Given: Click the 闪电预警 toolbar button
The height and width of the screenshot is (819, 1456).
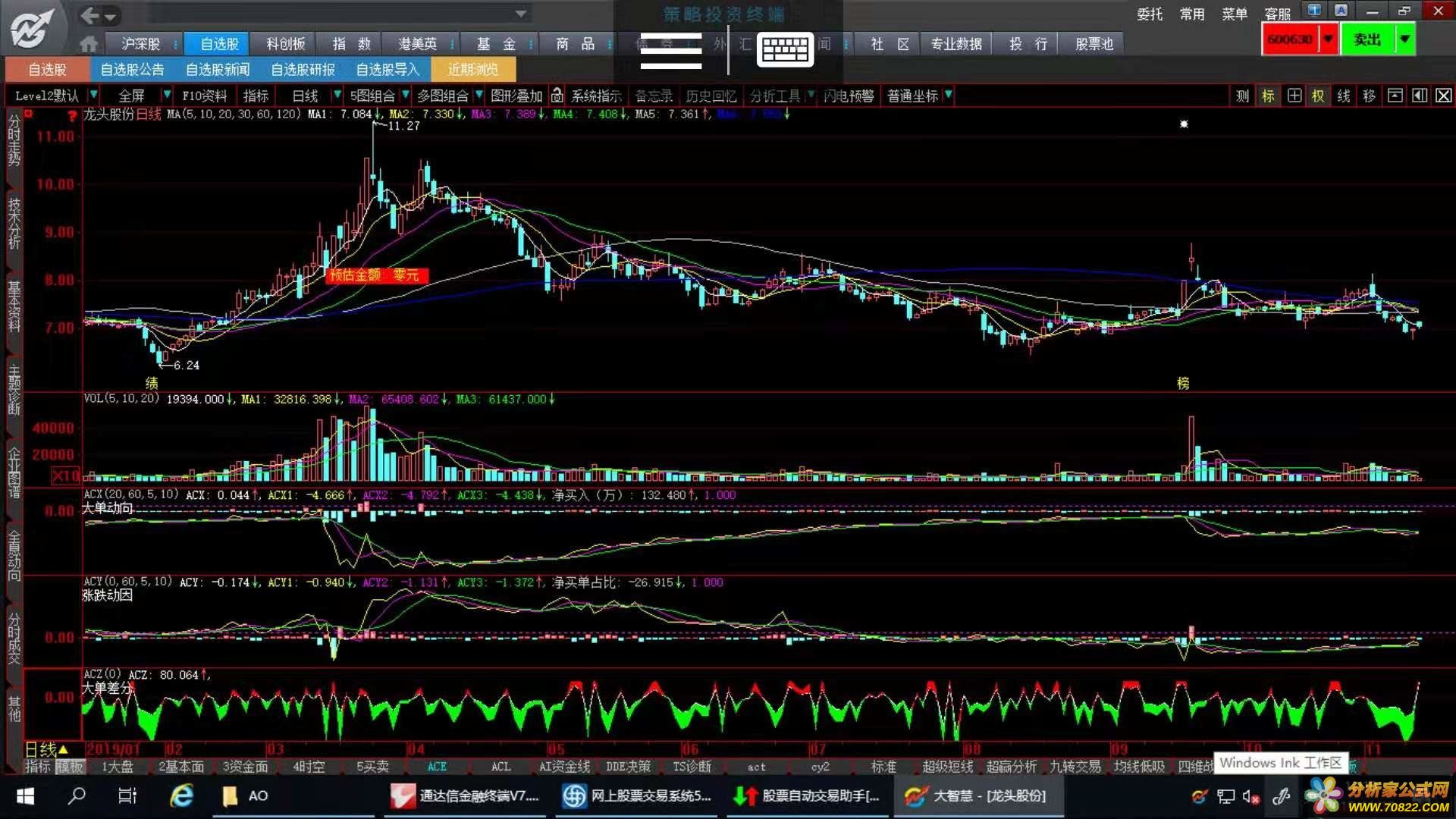Looking at the screenshot, I should click(x=849, y=96).
